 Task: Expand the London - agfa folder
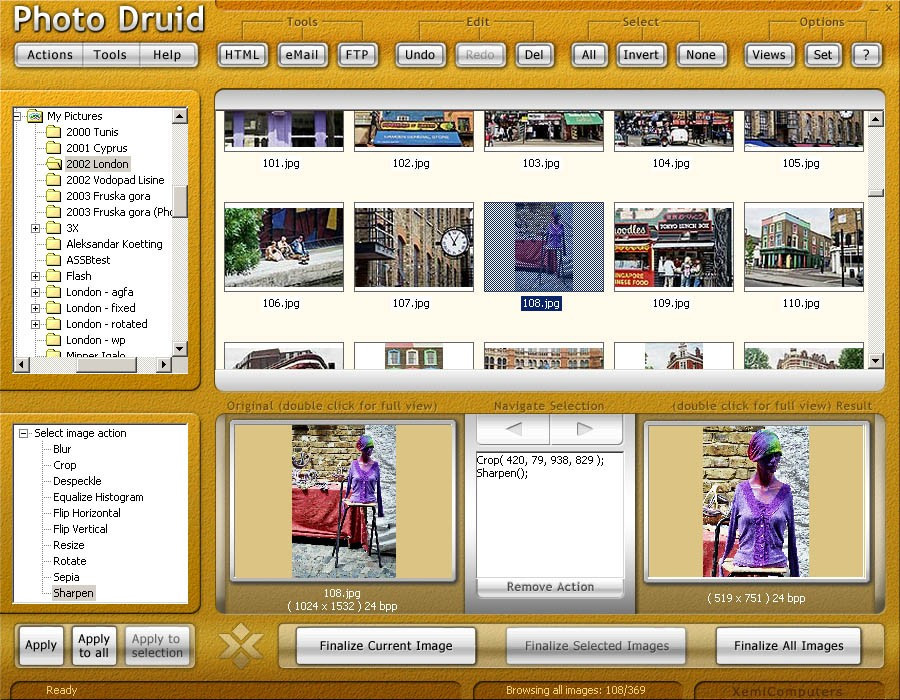(36, 293)
